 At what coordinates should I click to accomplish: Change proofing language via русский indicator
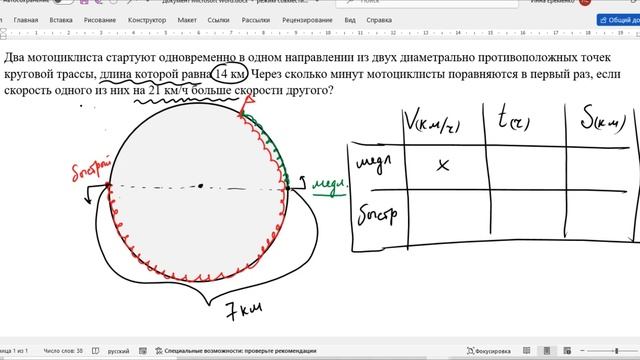click(118, 351)
